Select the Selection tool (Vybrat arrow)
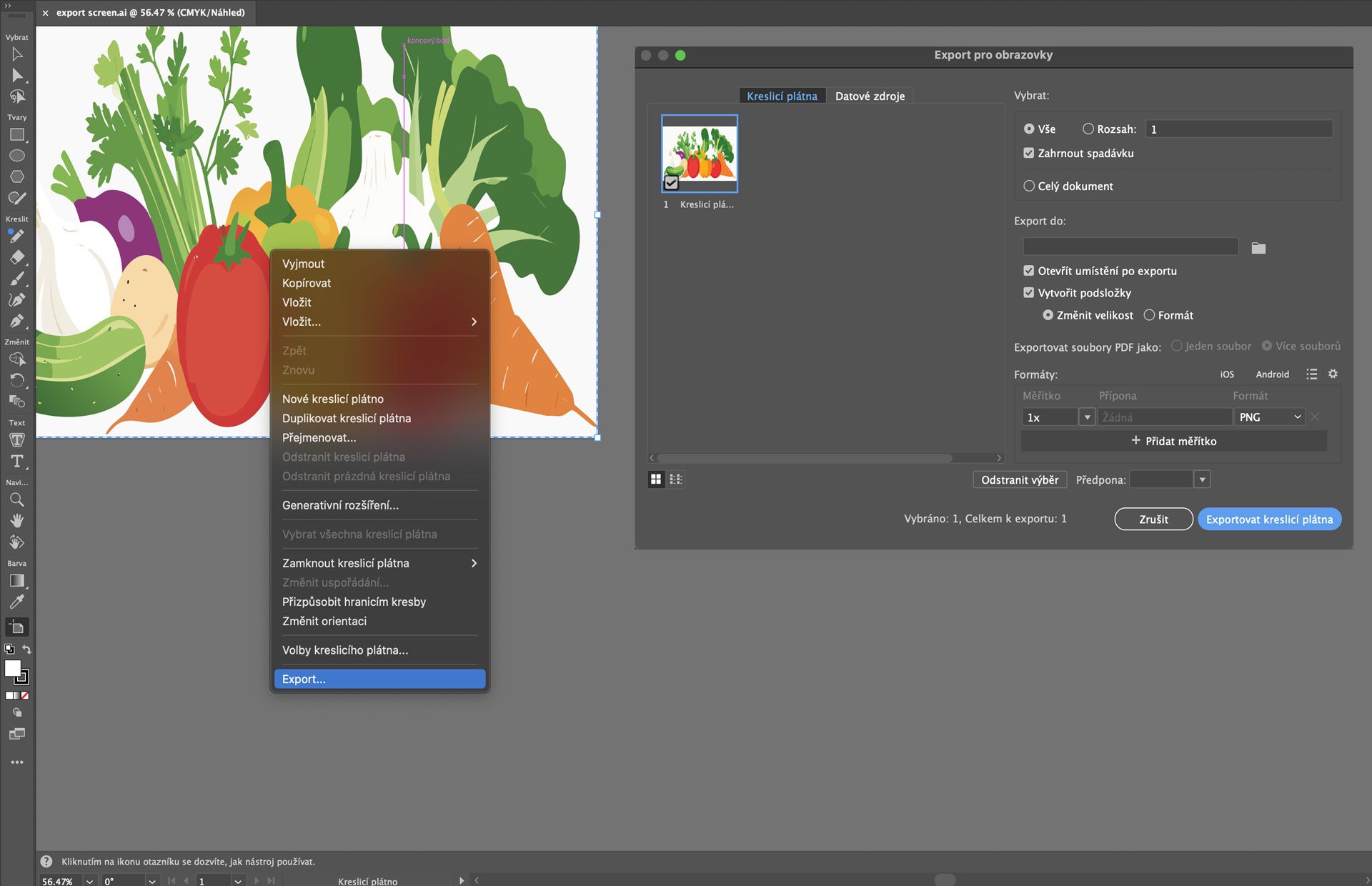Screen dimensions: 1372x886 (x=17, y=54)
